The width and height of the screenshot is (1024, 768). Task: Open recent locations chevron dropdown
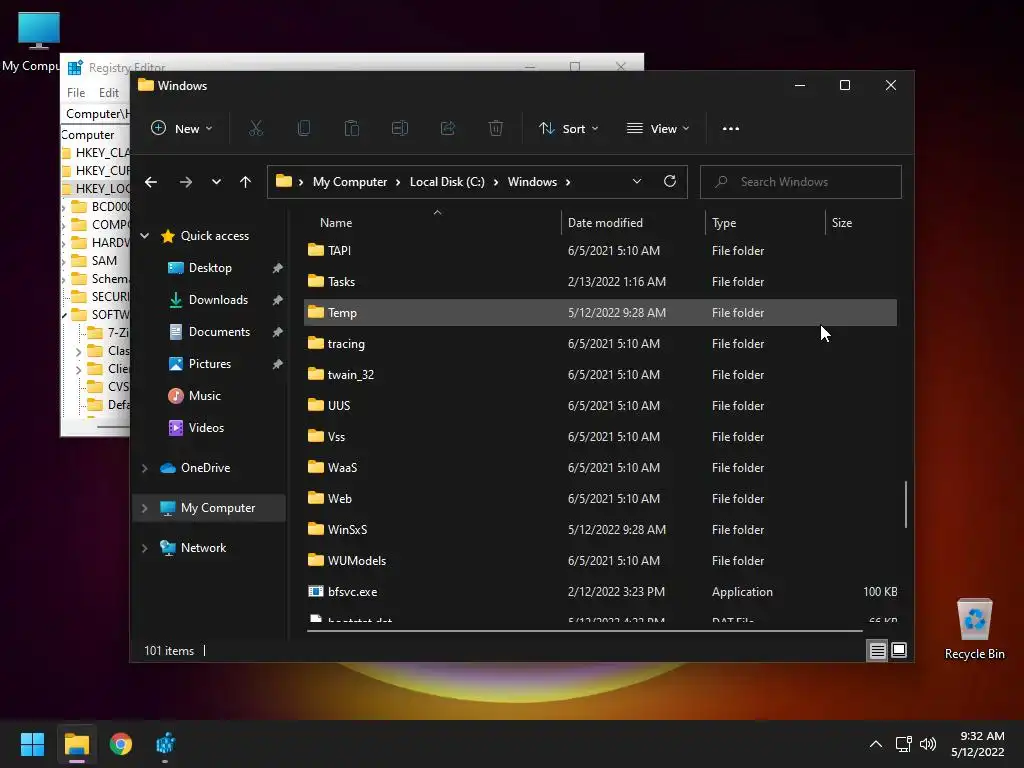(x=216, y=182)
